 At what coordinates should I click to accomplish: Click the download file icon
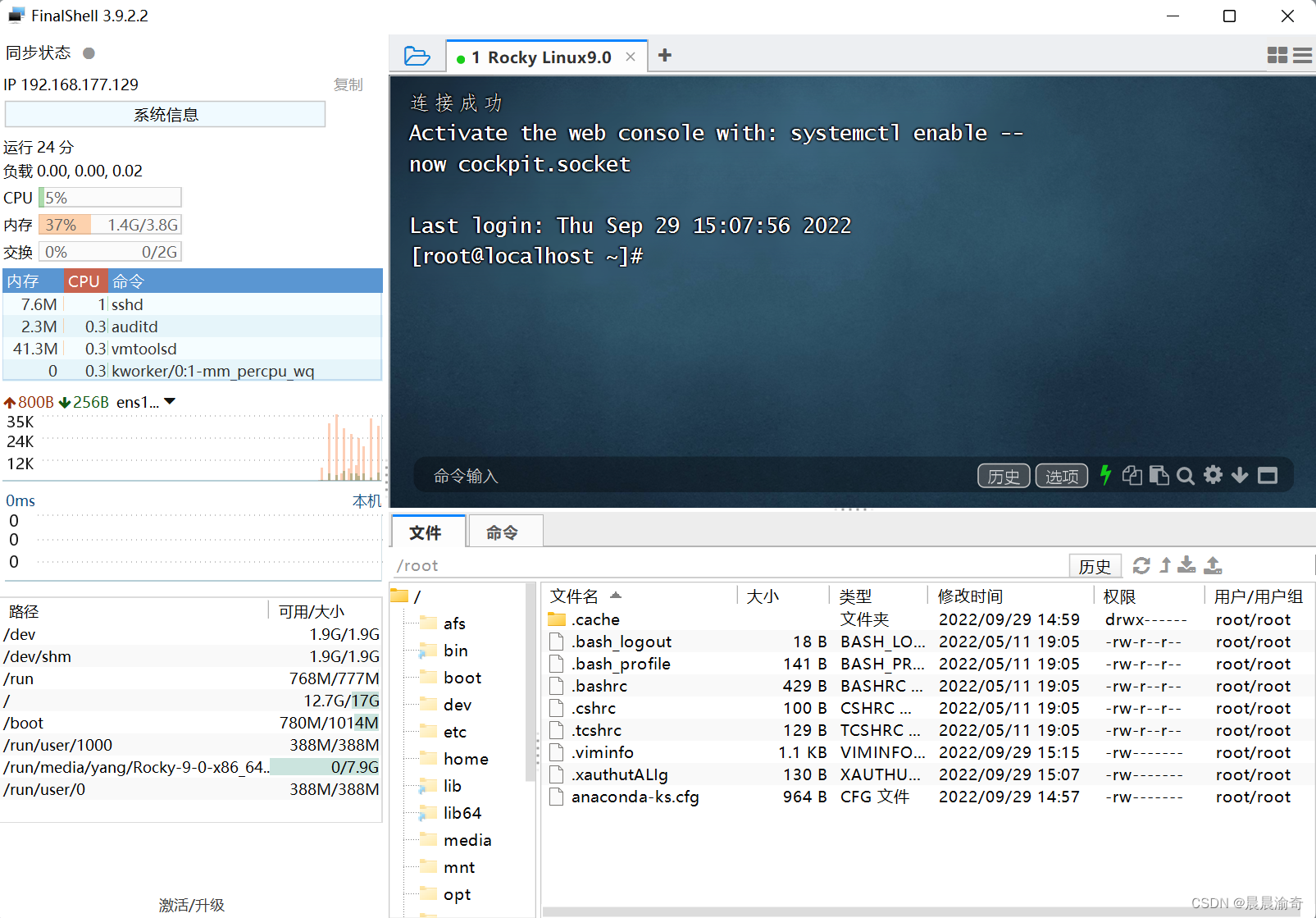point(1186,565)
